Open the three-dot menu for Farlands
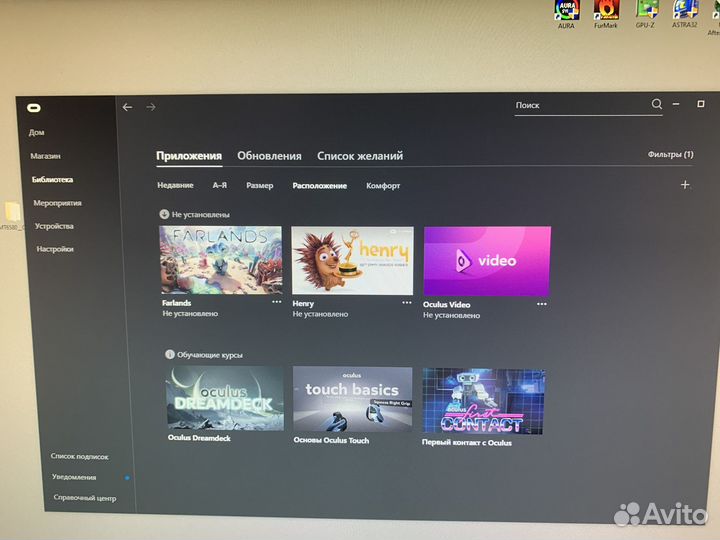Image resolution: width=720 pixels, height=540 pixels. tap(276, 302)
